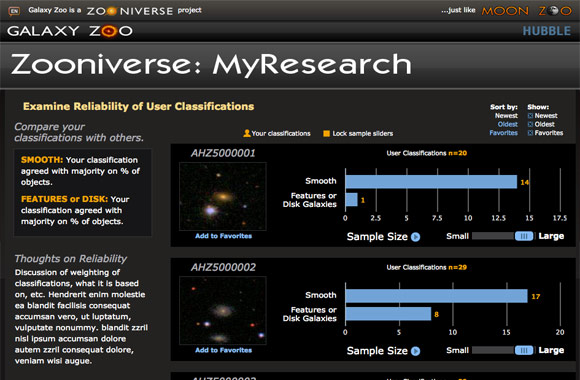Screen dimensions: 580x380
Task: Click the Small label for AHZ5000002 slider
Action: (x=458, y=350)
